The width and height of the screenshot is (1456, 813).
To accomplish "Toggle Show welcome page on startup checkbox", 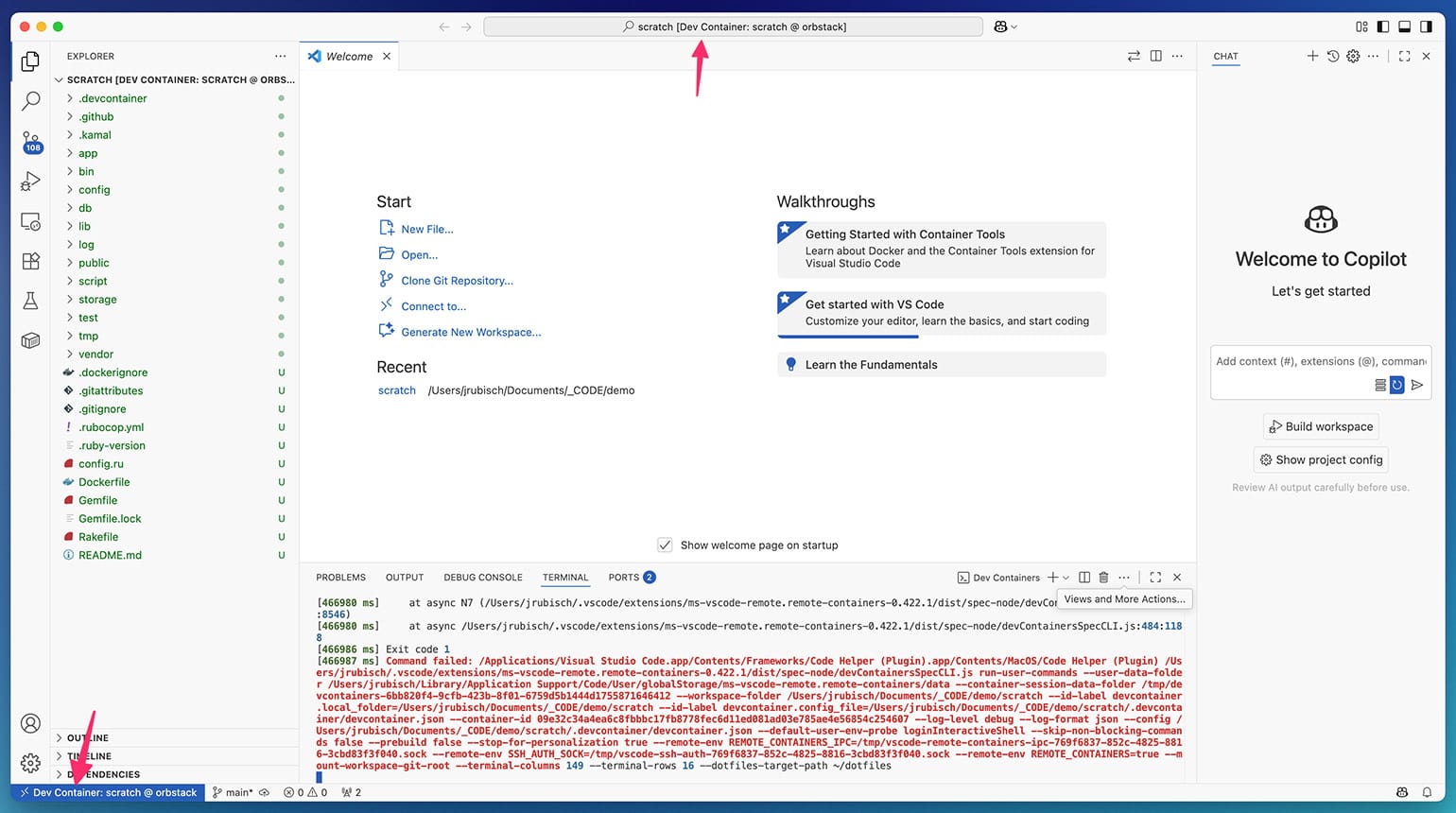I will tap(665, 545).
